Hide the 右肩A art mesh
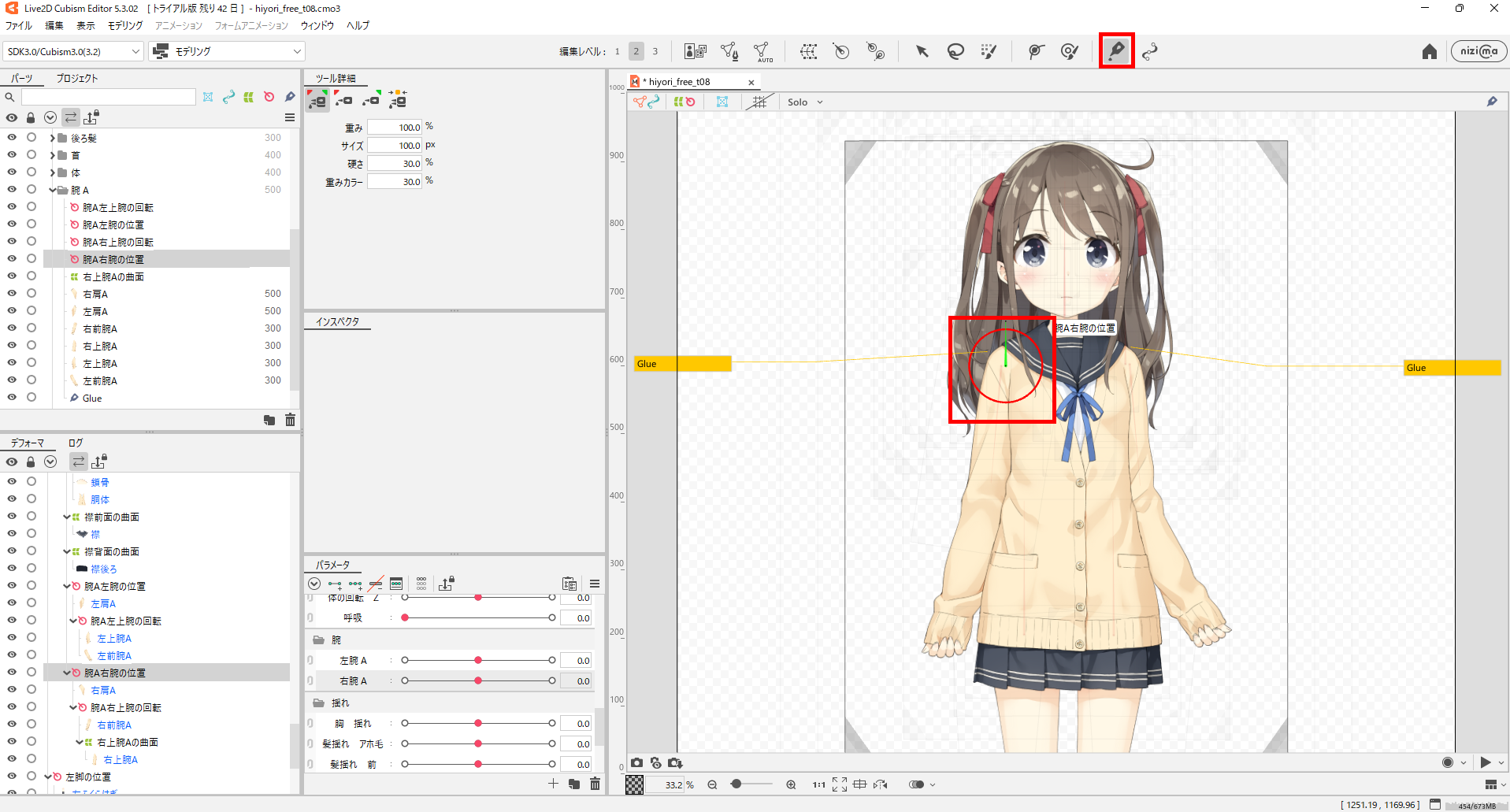The width and height of the screenshot is (1510, 812). [12, 293]
